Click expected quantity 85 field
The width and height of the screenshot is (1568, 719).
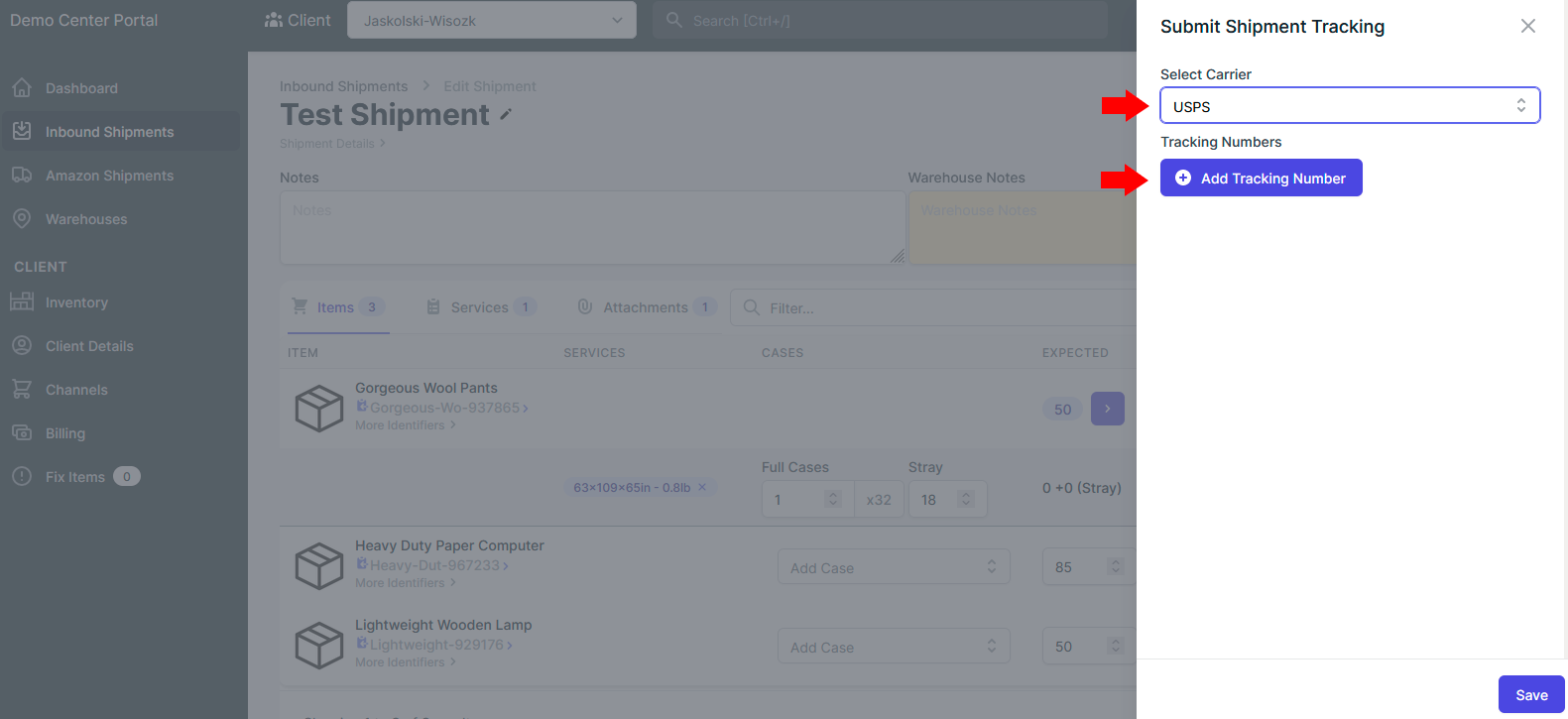pyautogui.click(x=1089, y=567)
